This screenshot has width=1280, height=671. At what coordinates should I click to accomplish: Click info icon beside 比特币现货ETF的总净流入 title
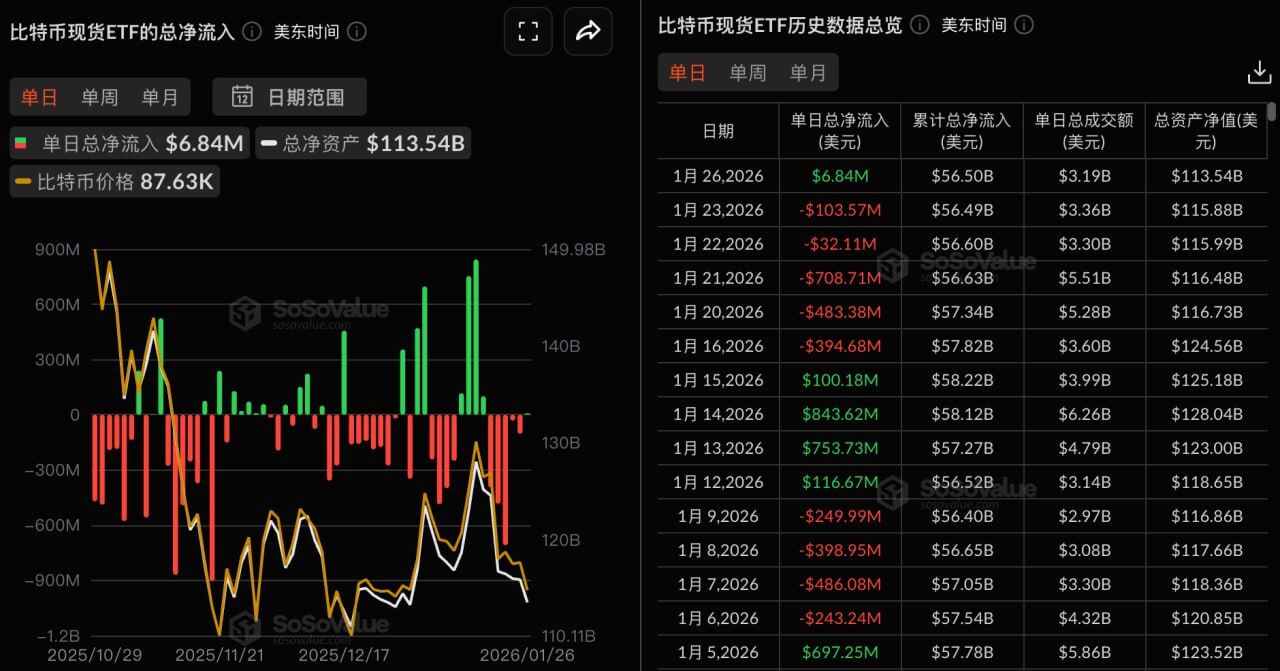[x=252, y=31]
